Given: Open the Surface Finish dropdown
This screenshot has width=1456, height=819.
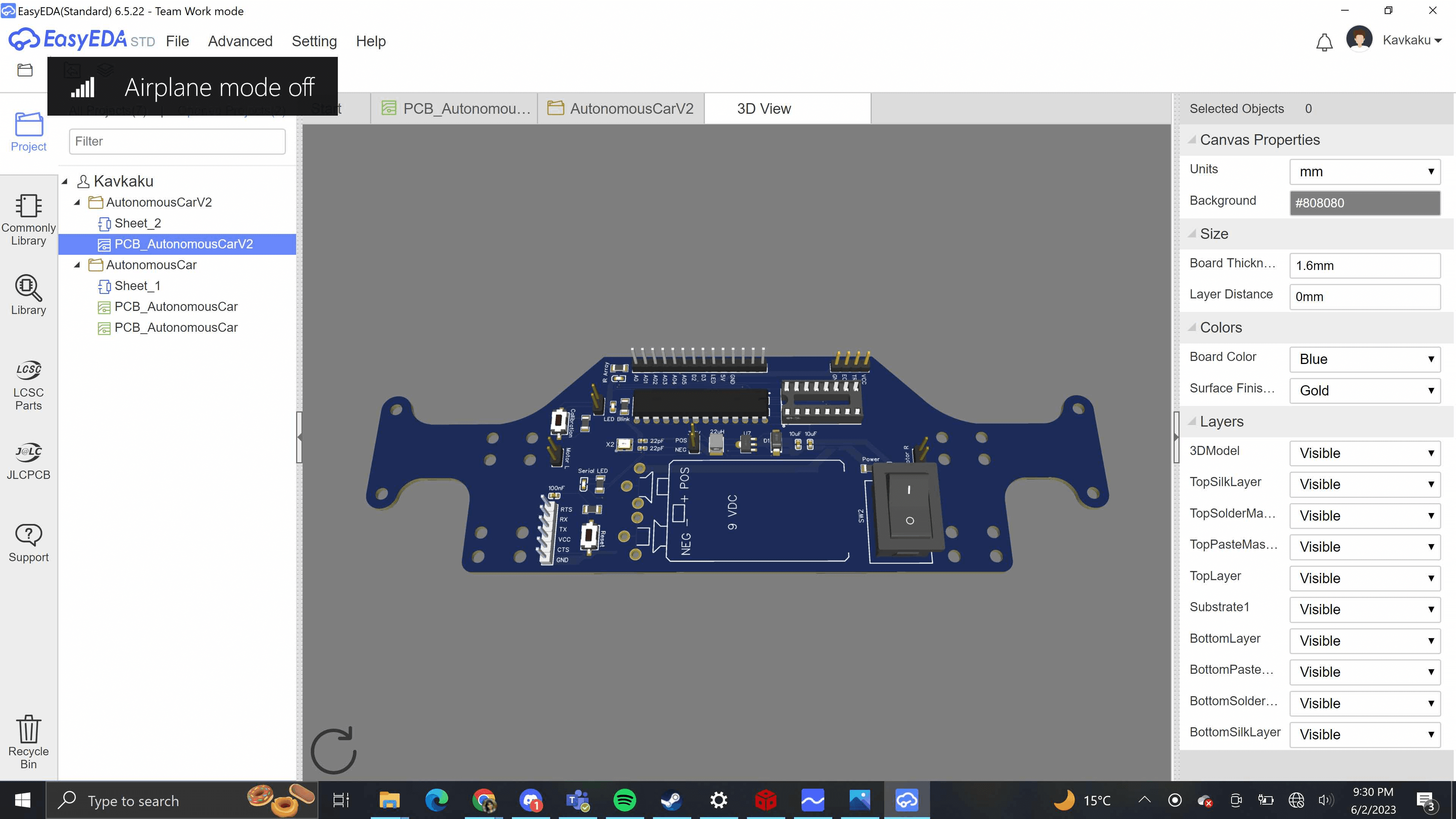Looking at the screenshot, I should pyautogui.click(x=1365, y=391).
